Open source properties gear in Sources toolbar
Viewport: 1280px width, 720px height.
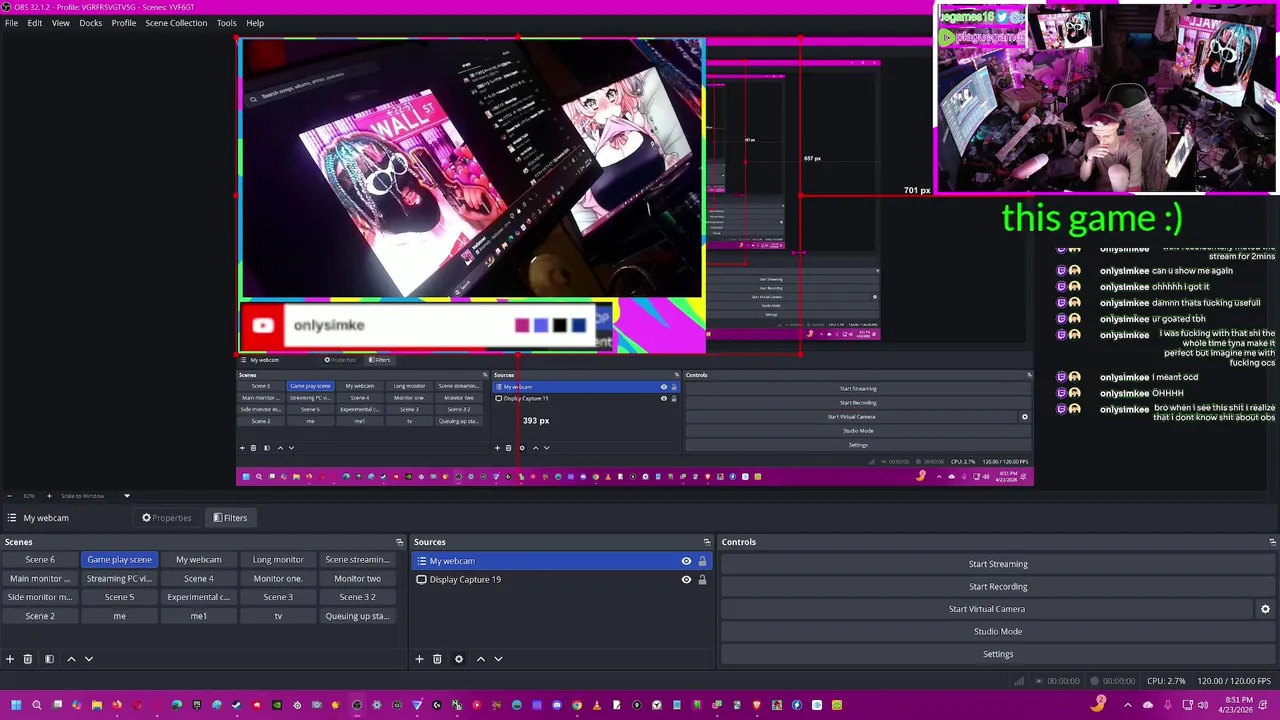point(459,659)
